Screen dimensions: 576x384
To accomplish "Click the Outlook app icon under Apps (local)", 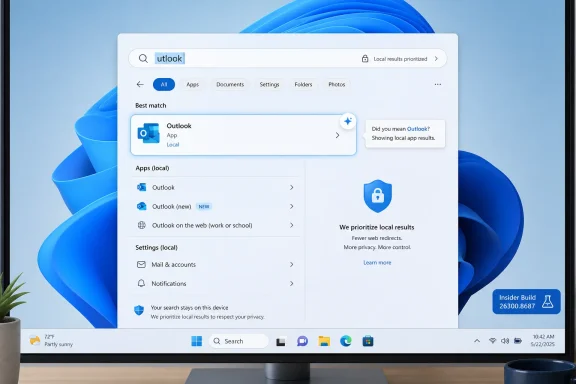I will click(141, 187).
